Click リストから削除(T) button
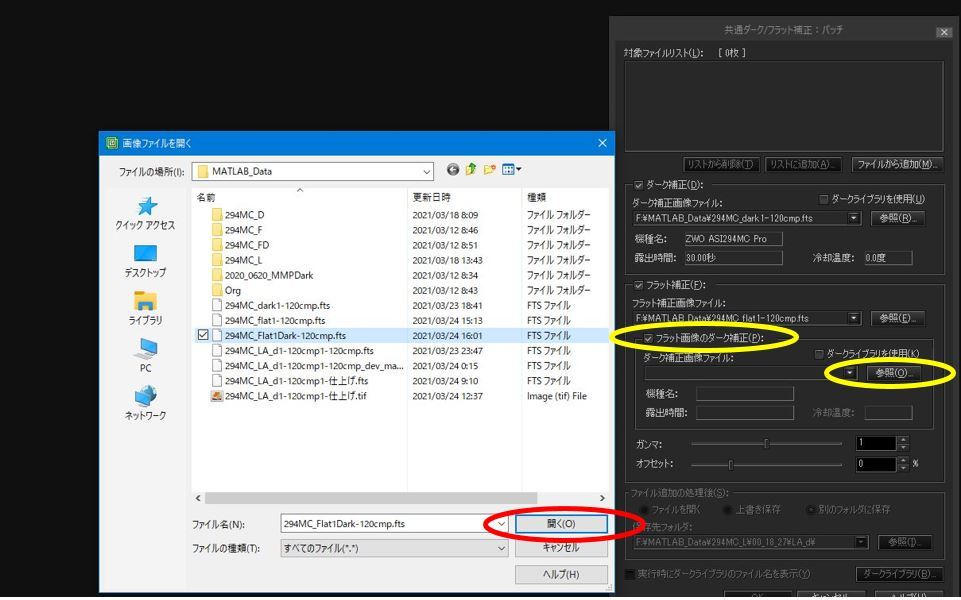 722,164
